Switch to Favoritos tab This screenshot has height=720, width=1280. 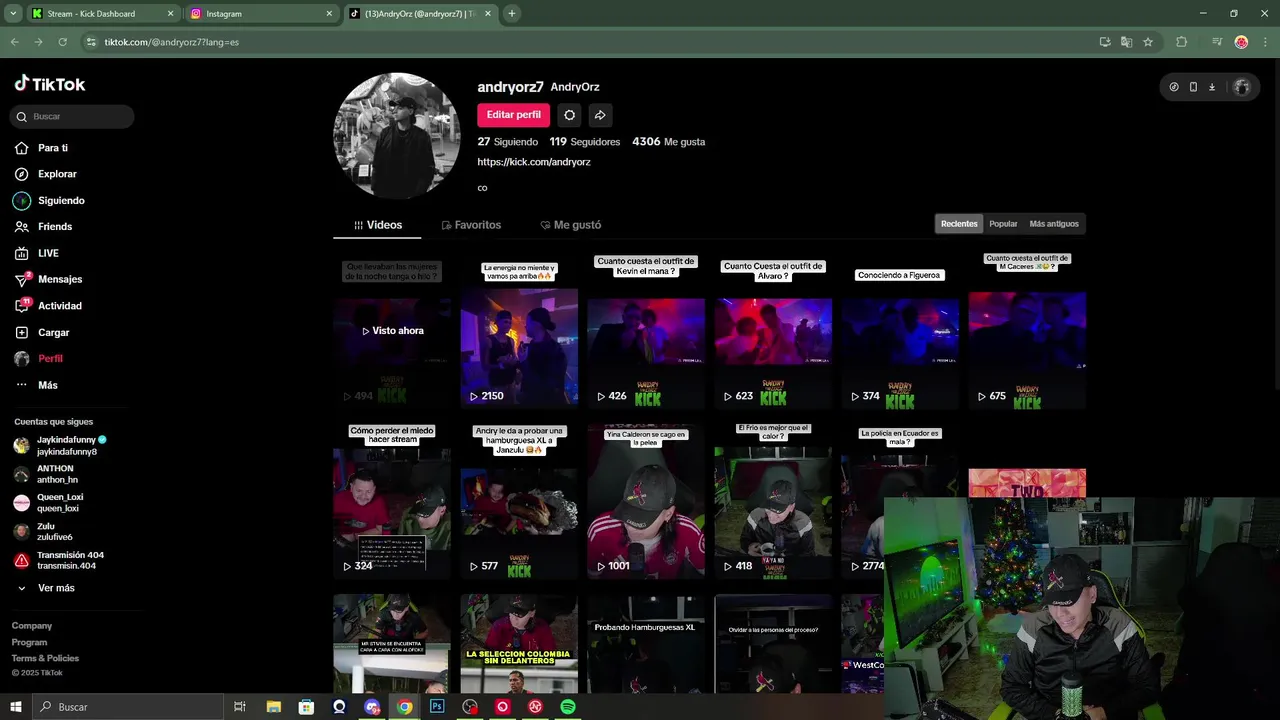click(471, 225)
